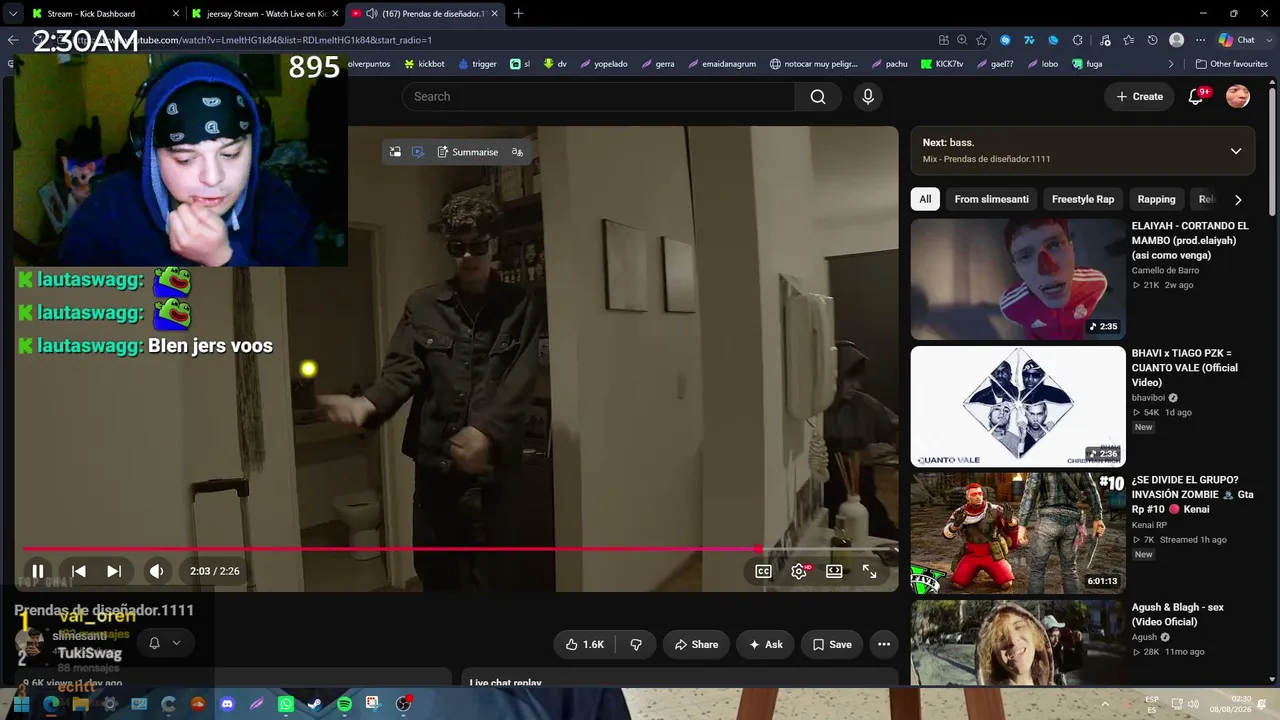Open the kickbot bookmark
The height and width of the screenshot is (720, 1280).
tap(424, 64)
